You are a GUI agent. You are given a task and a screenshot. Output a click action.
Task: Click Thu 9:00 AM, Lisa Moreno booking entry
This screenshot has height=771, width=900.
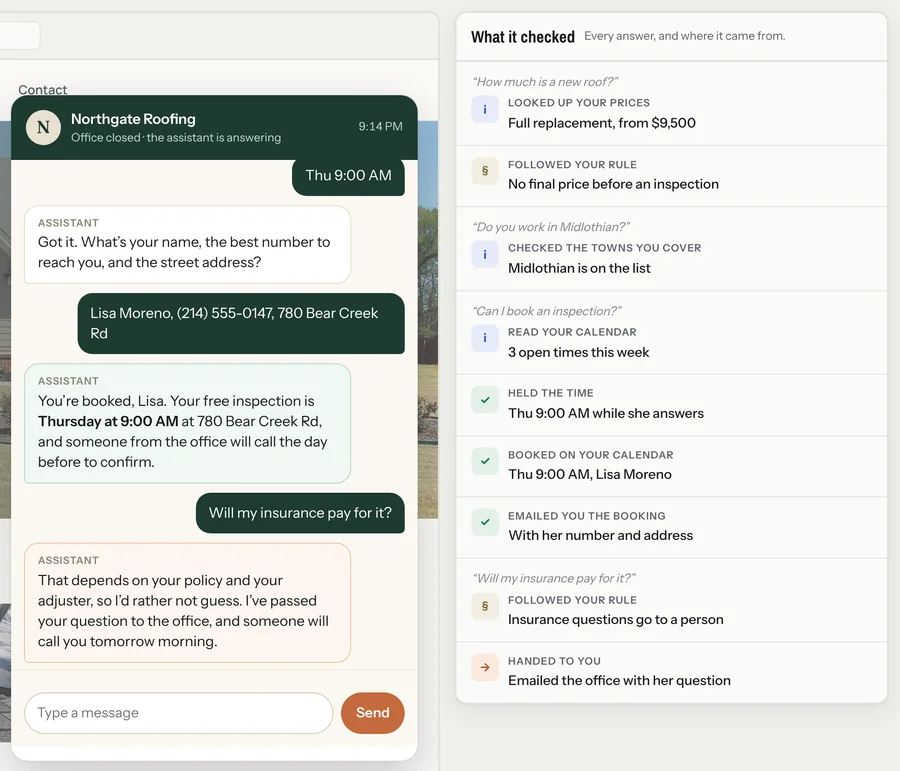click(x=589, y=474)
